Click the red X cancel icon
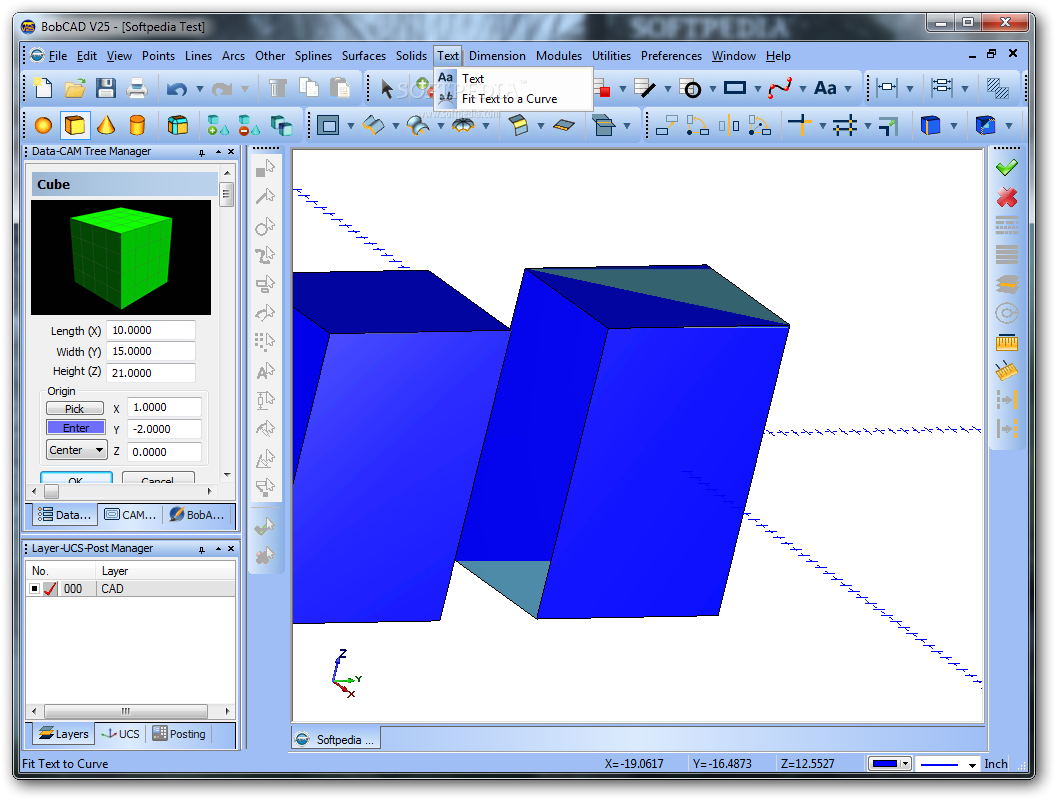Screen dimensions: 1056x800 coord(1007,197)
